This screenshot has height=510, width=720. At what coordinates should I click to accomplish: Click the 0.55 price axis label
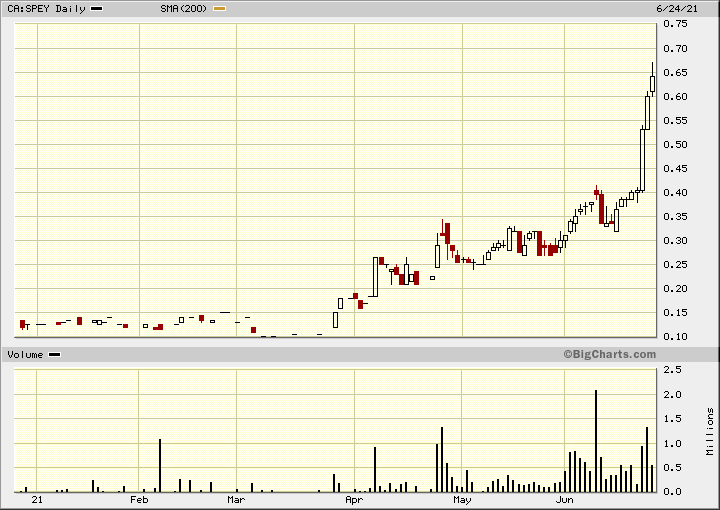coord(675,120)
